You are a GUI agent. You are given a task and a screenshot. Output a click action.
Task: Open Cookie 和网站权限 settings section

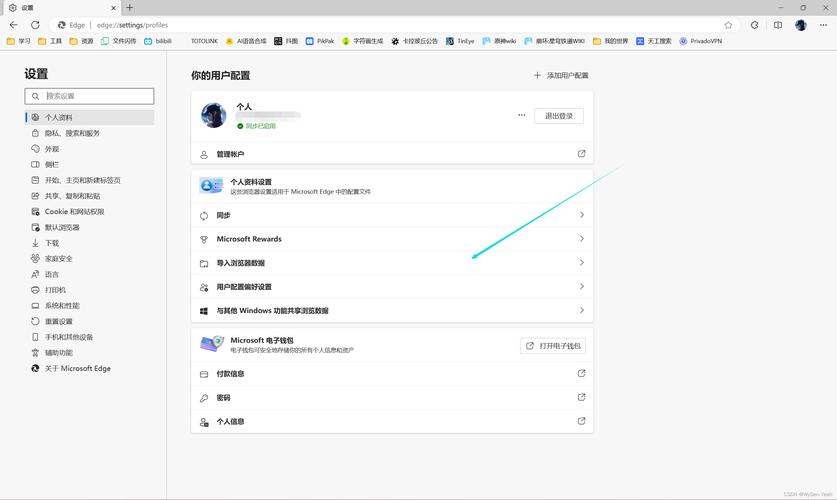[x=90, y=211]
